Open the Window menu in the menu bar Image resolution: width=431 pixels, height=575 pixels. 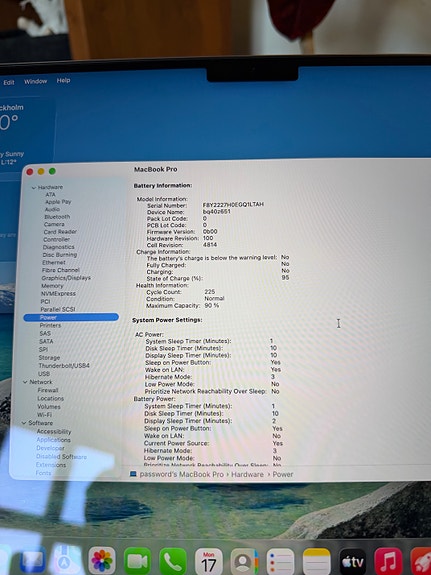click(x=36, y=81)
